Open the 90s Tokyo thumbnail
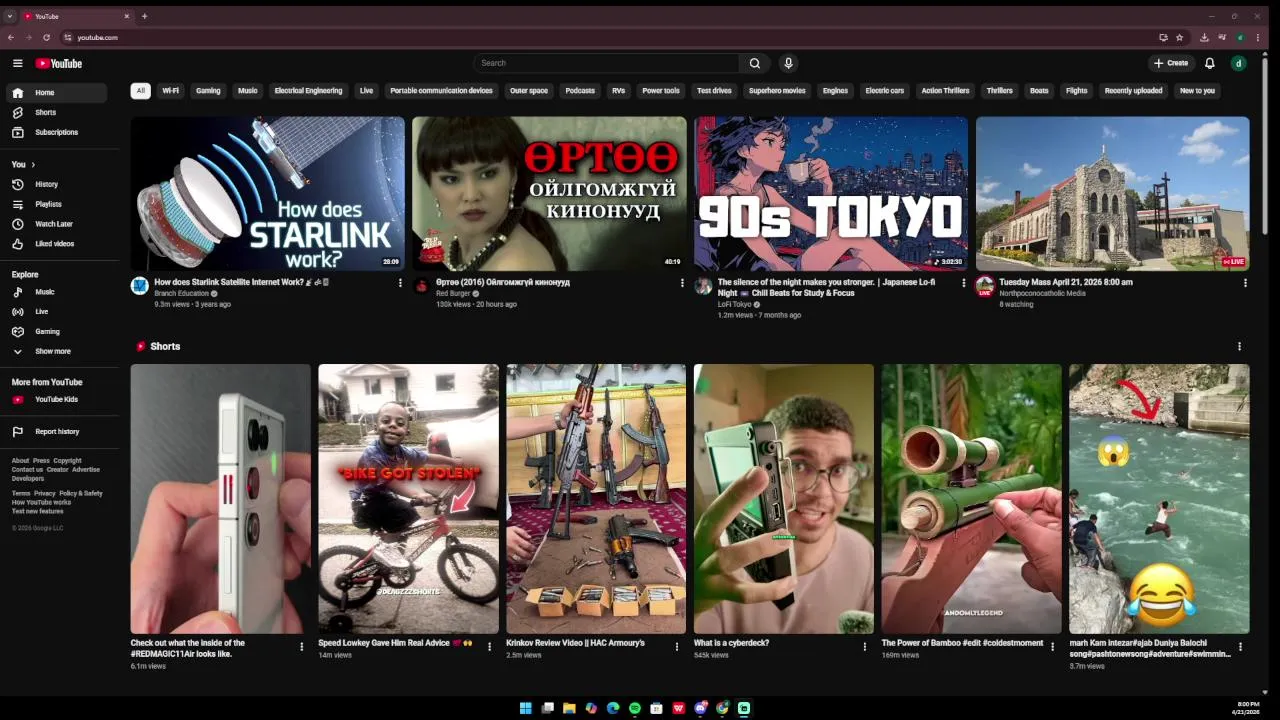Viewport: 1280px width, 720px height. click(x=831, y=194)
